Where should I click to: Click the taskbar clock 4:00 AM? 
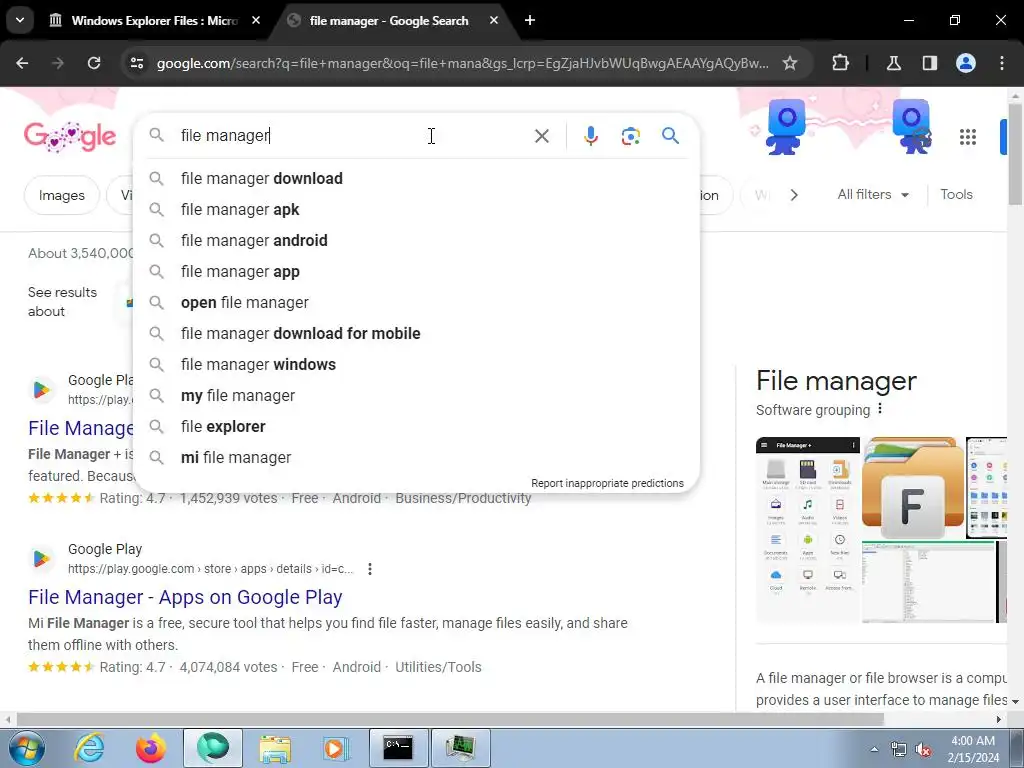pos(972,741)
